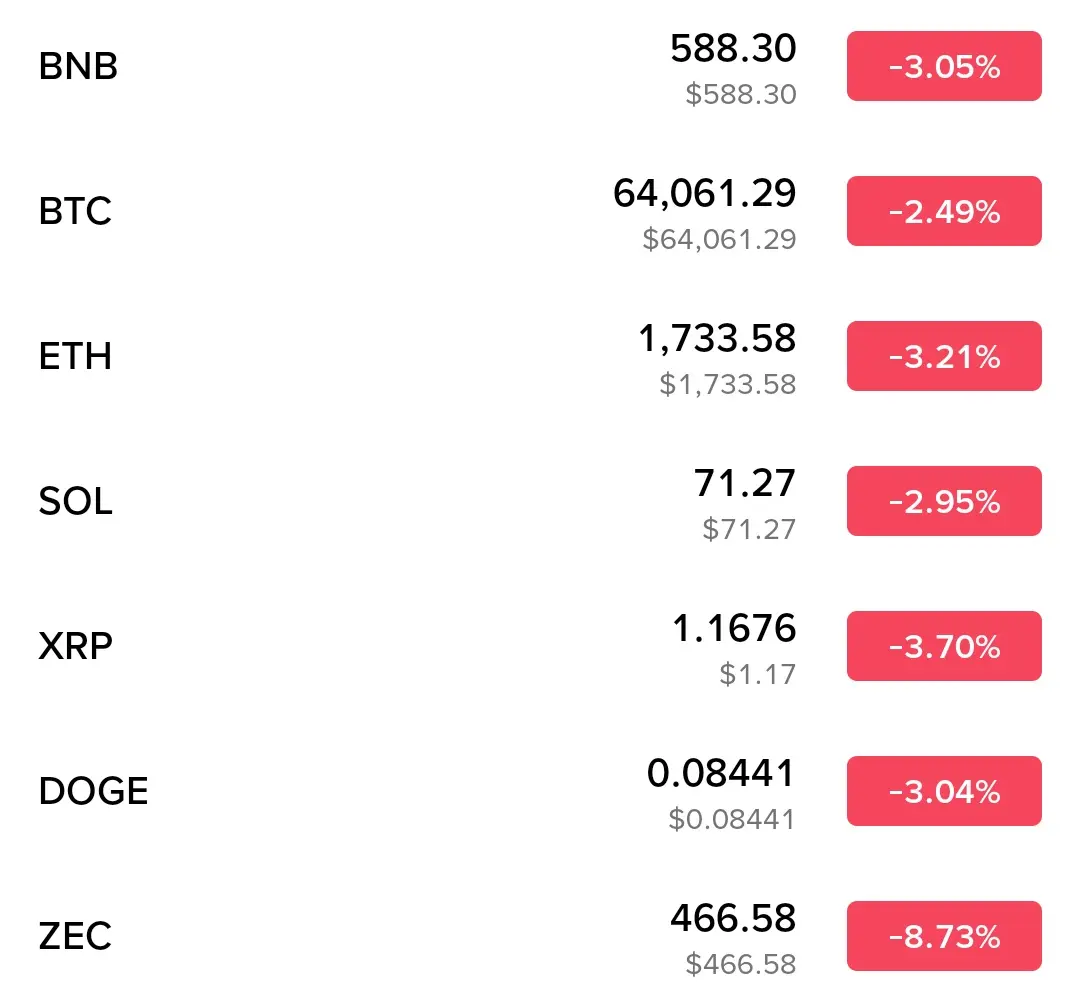
Task: Click the BTC price 64,061.29
Action: coord(705,194)
